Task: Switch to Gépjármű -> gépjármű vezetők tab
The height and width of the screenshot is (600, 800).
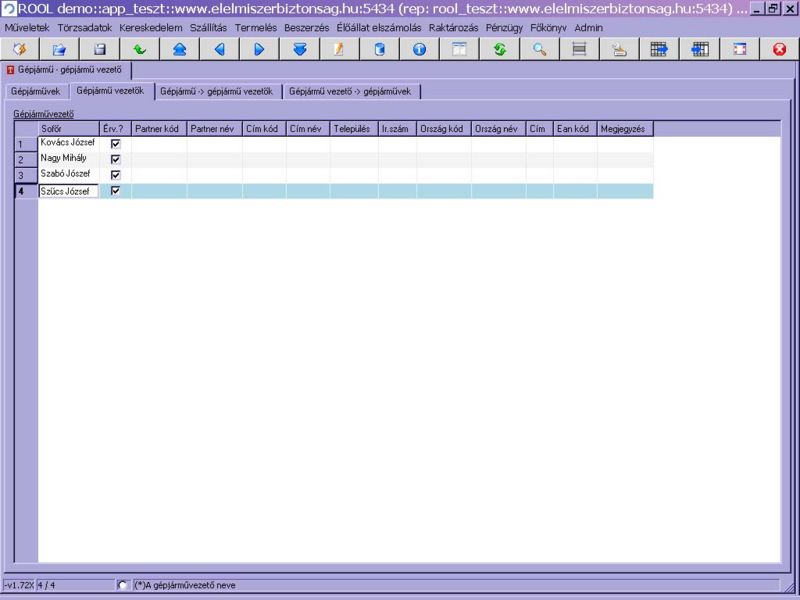Action: [x=217, y=91]
